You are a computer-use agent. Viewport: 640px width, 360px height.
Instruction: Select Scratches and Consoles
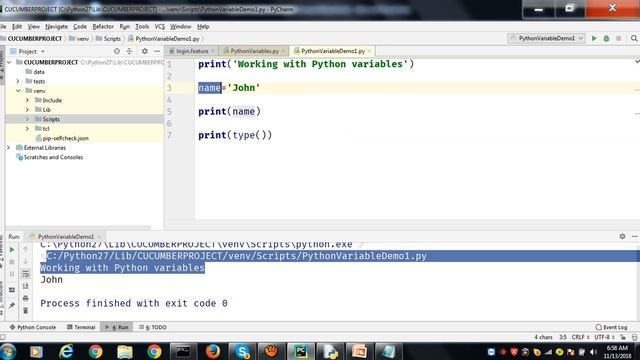(49, 157)
